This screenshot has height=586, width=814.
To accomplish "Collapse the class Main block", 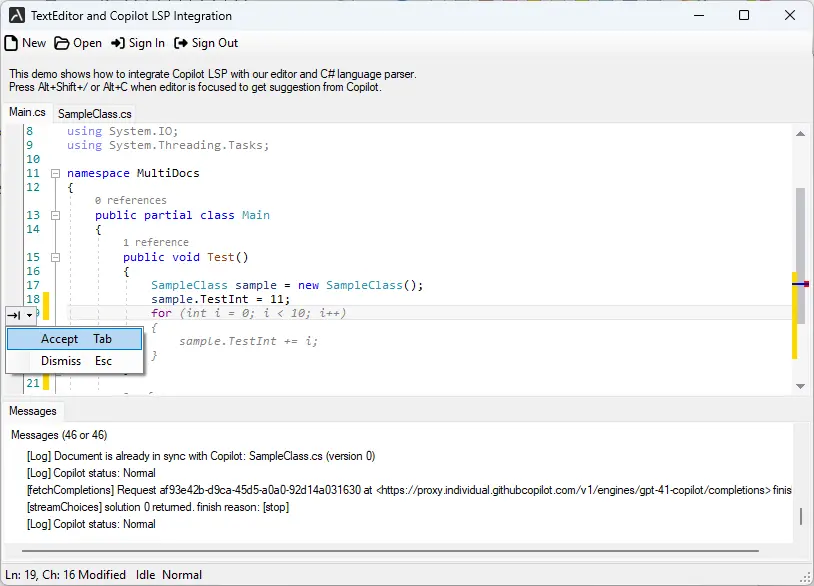I will tap(56, 215).
